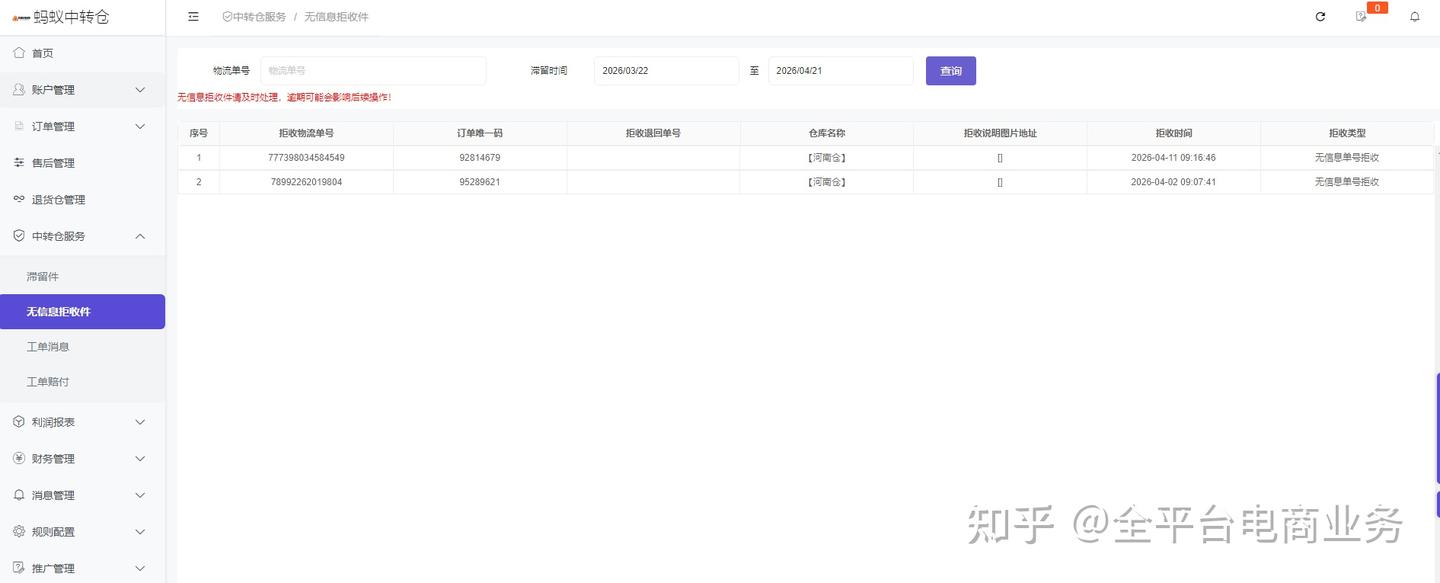Click the 消息管理 bell icon in the sidebar
This screenshot has width=1440, height=583.
pyautogui.click(x=19, y=495)
